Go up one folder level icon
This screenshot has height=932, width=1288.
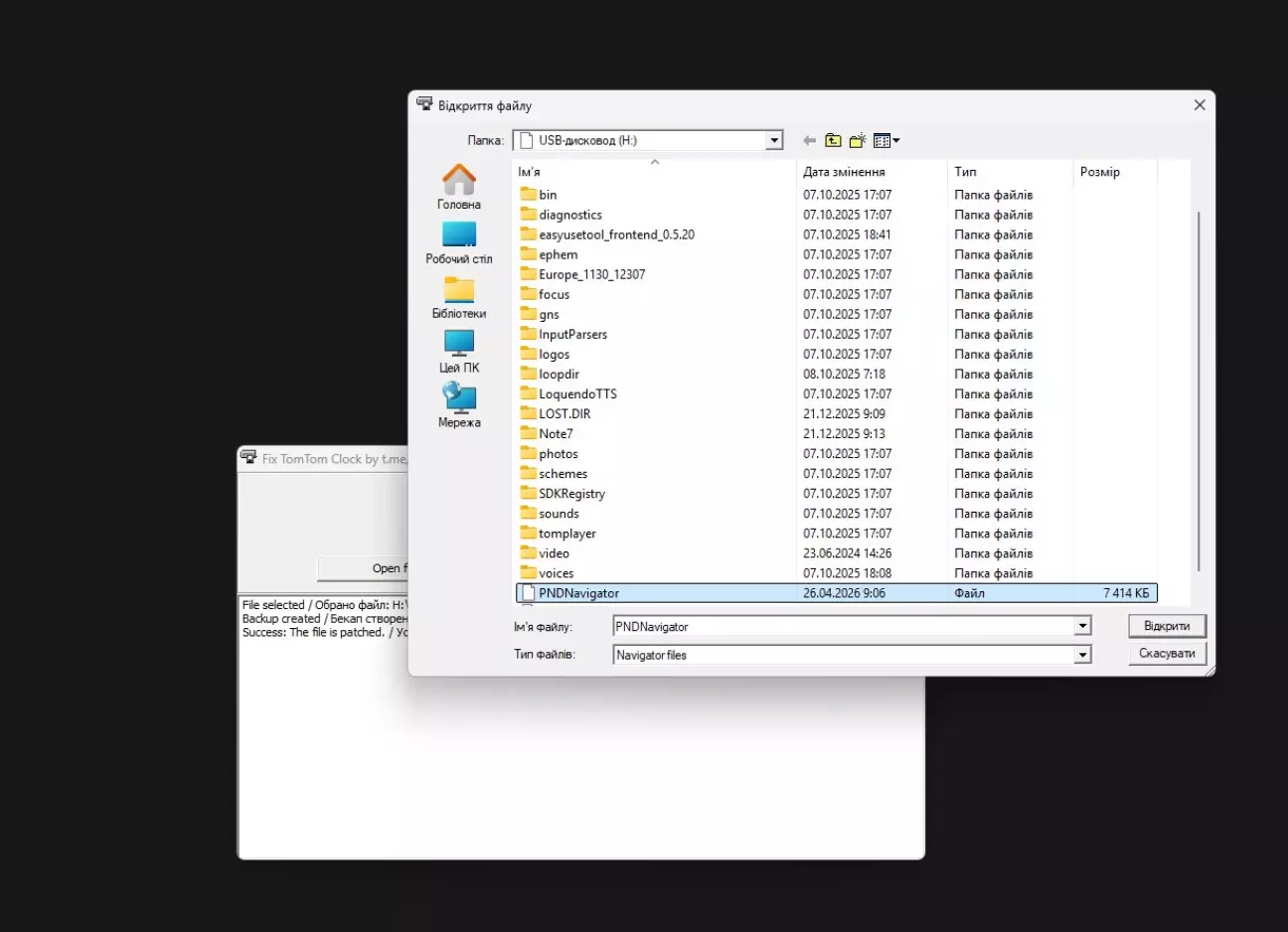(833, 141)
